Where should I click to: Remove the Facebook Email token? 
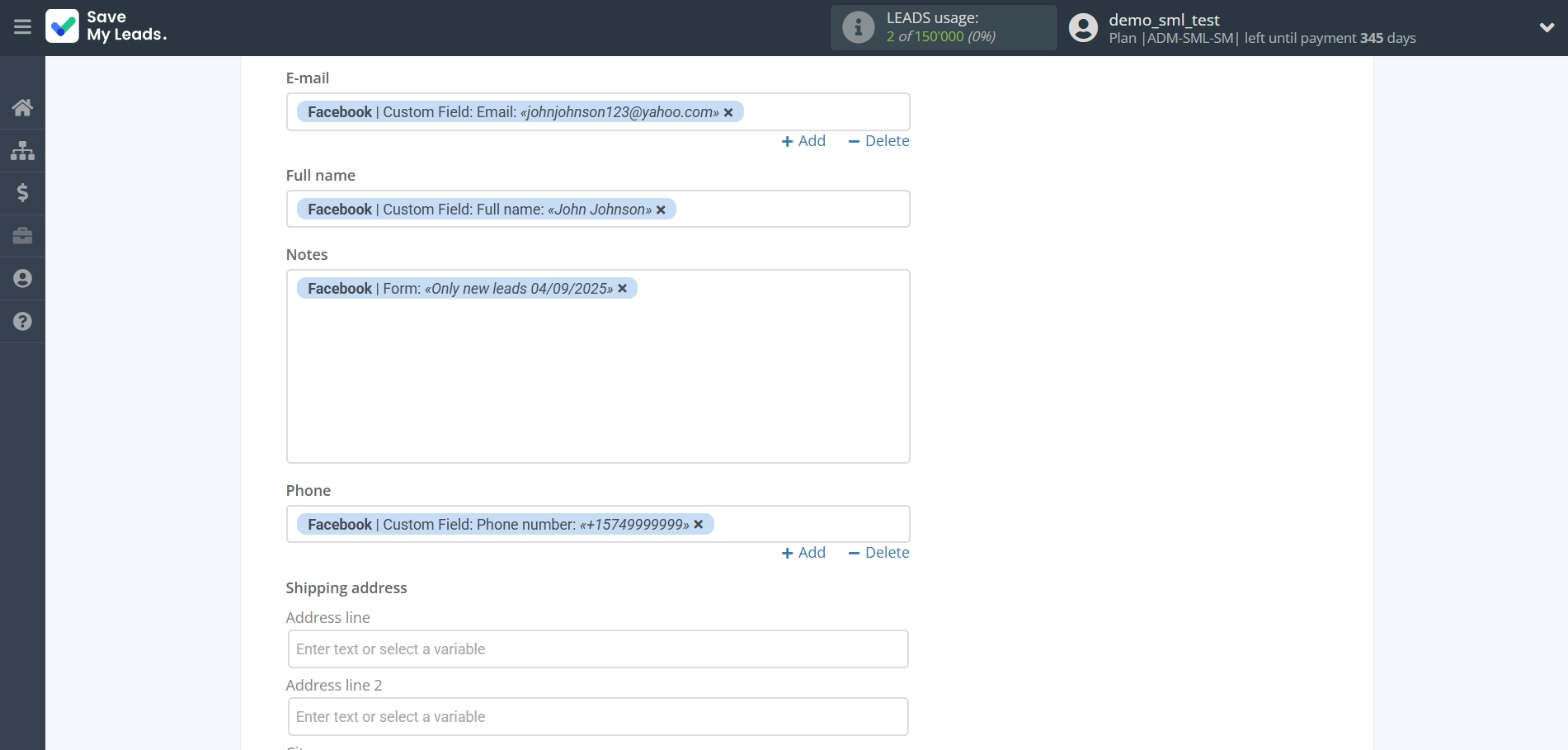tap(728, 112)
